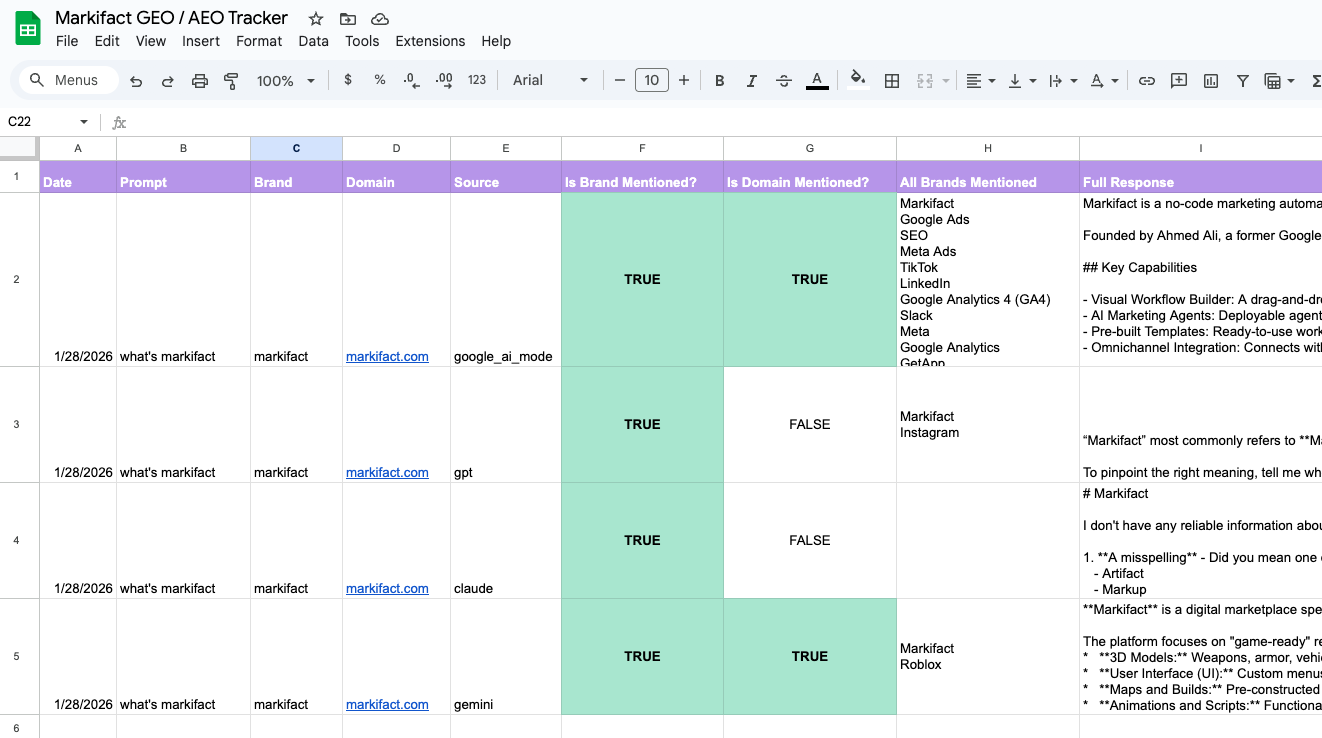Click the fill color icon
The height and width of the screenshot is (738, 1322).
tap(857, 80)
